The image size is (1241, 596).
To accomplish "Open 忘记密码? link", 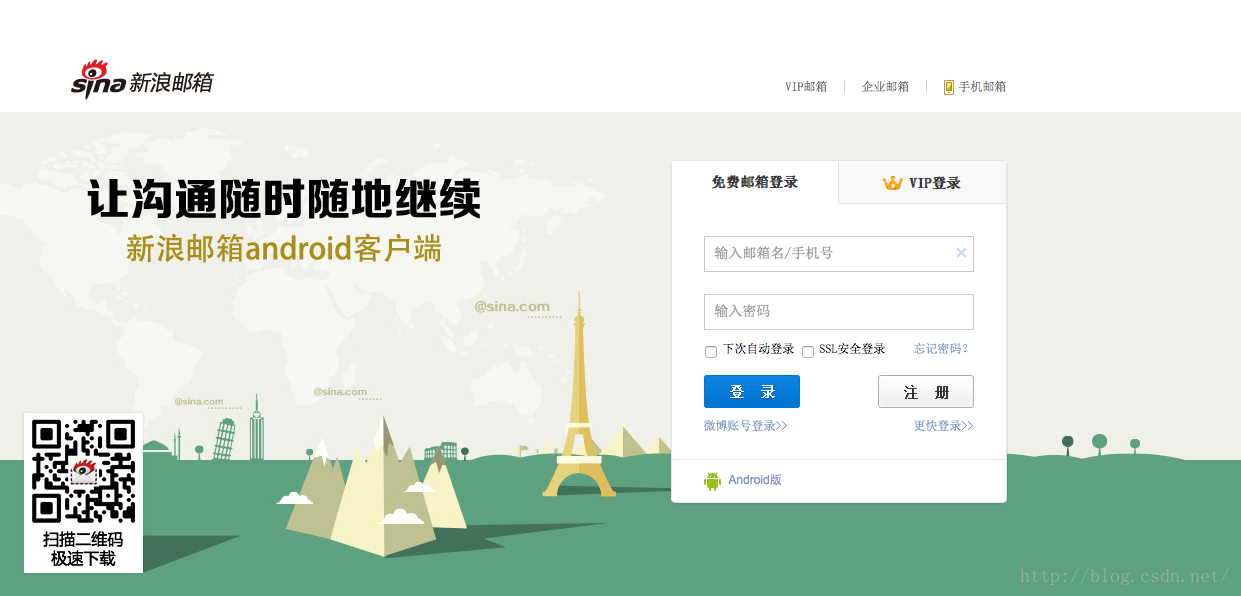I will tap(941, 349).
